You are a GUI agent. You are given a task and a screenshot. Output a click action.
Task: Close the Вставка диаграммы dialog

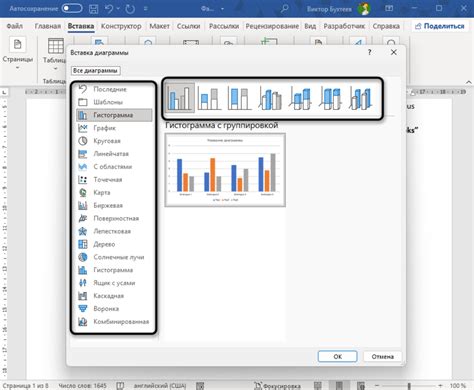click(394, 52)
